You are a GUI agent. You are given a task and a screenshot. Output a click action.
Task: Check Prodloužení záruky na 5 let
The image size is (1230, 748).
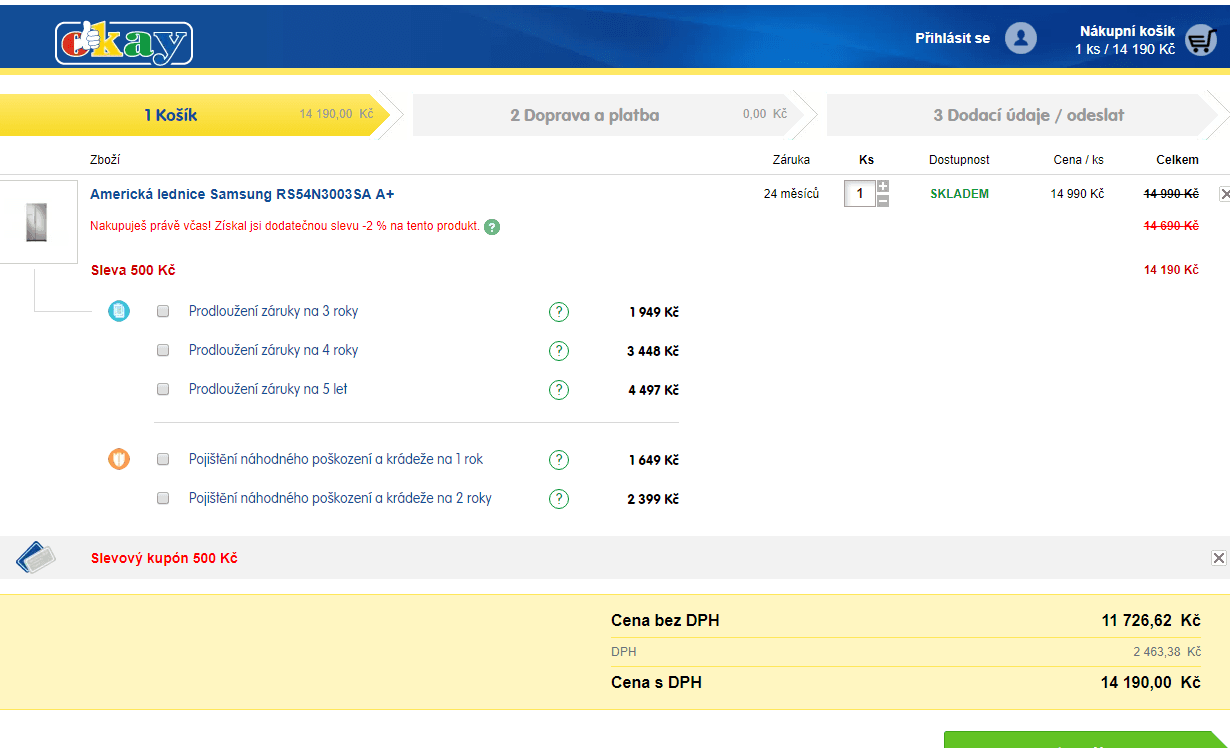pos(163,390)
